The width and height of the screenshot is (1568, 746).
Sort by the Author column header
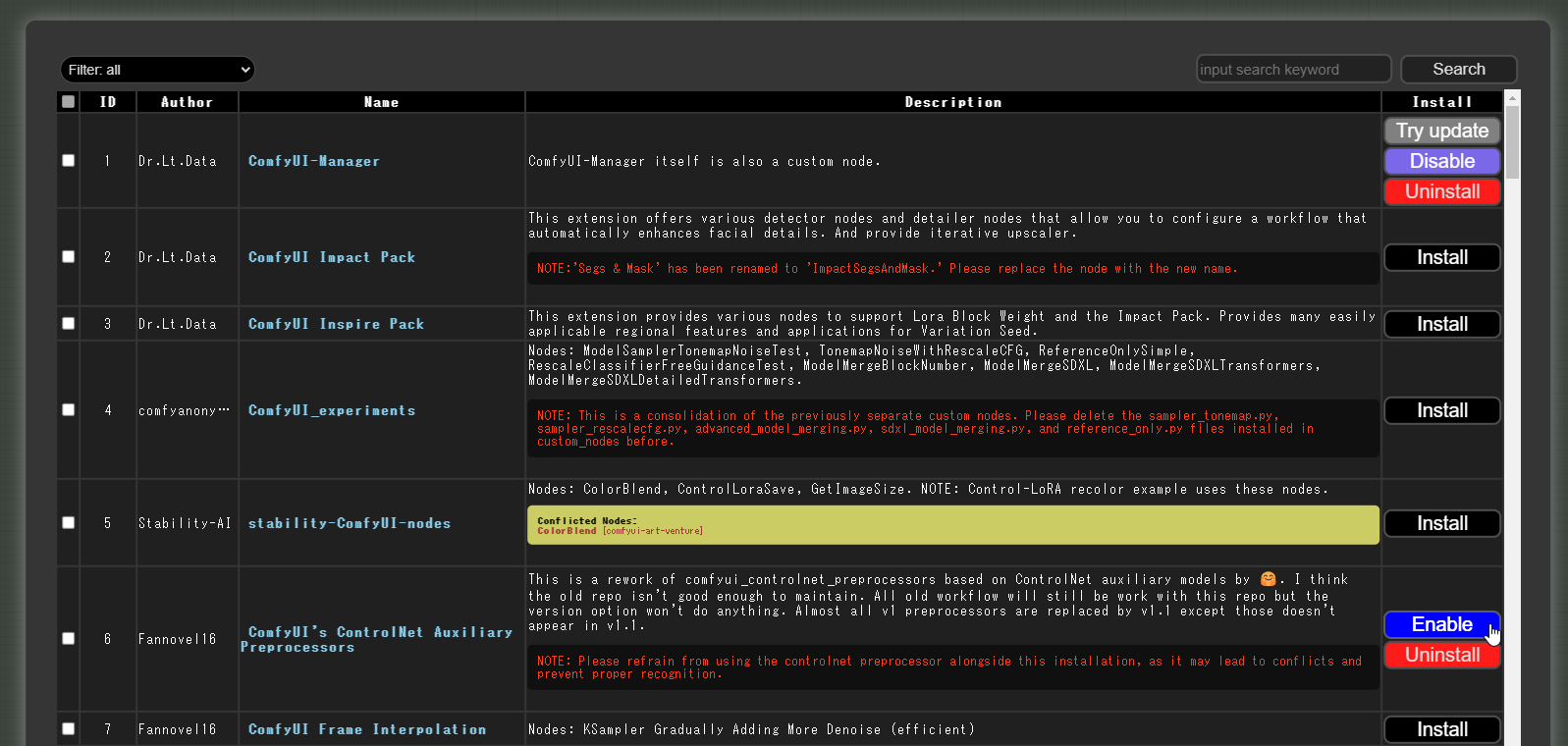click(187, 102)
